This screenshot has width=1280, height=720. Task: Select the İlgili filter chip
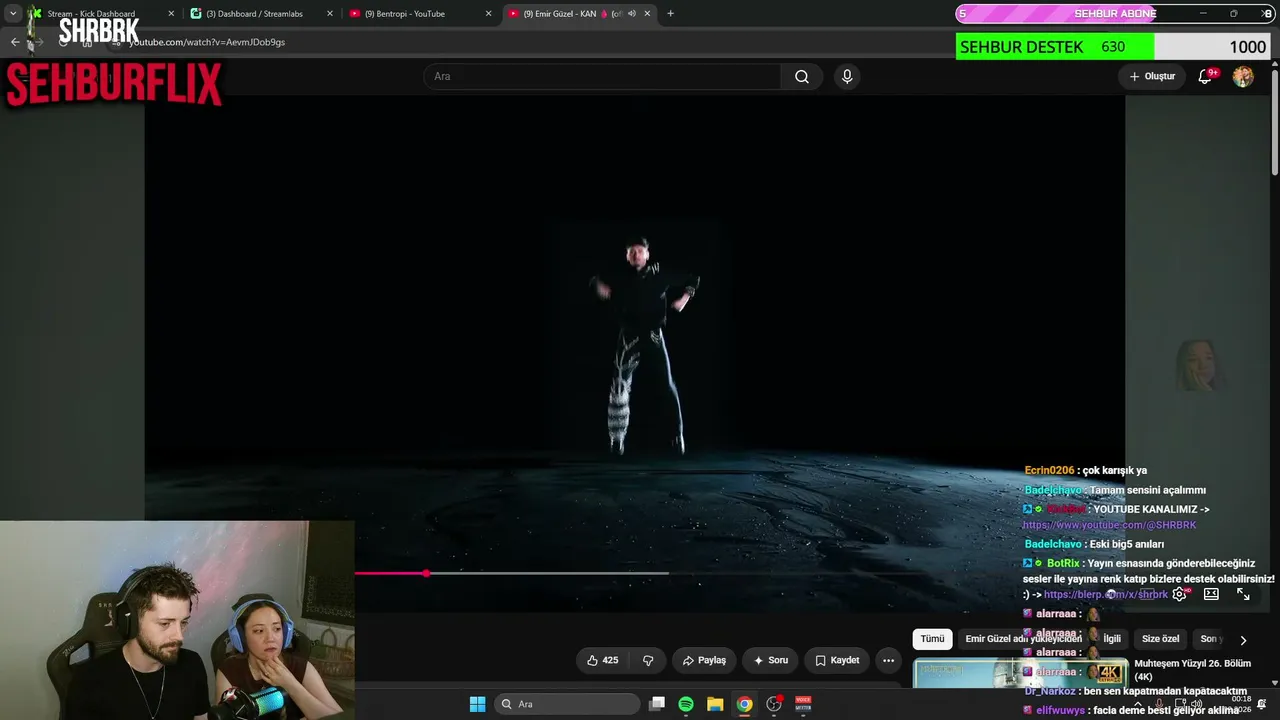(1112, 639)
